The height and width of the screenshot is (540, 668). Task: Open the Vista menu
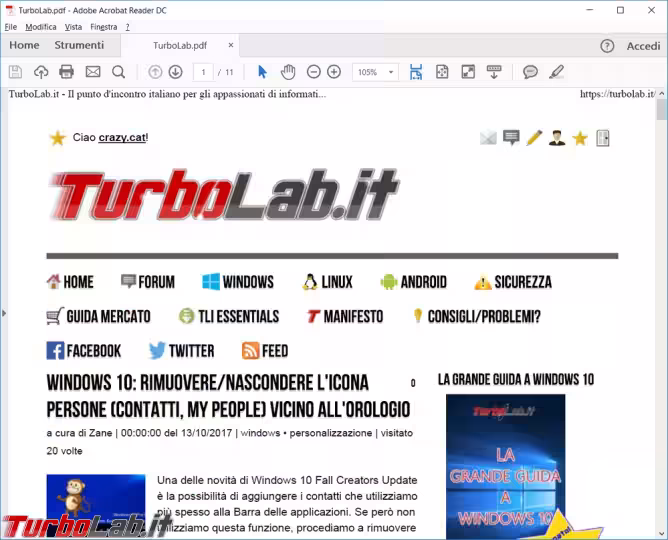(x=73, y=27)
